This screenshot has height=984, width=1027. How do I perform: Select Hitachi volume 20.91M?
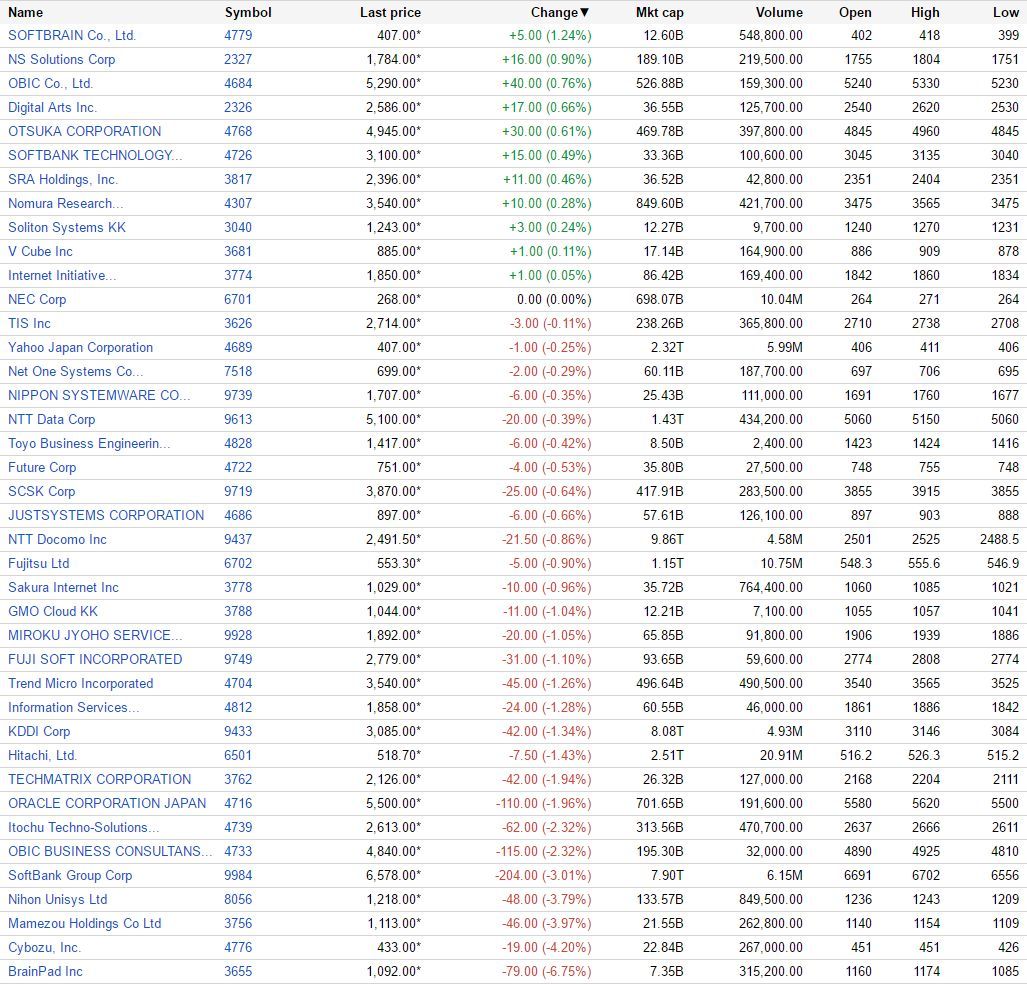[781, 756]
